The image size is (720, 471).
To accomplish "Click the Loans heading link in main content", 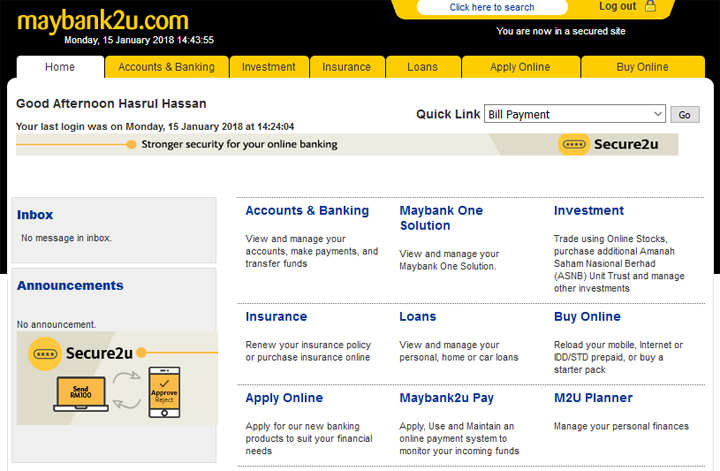I will pos(418,317).
